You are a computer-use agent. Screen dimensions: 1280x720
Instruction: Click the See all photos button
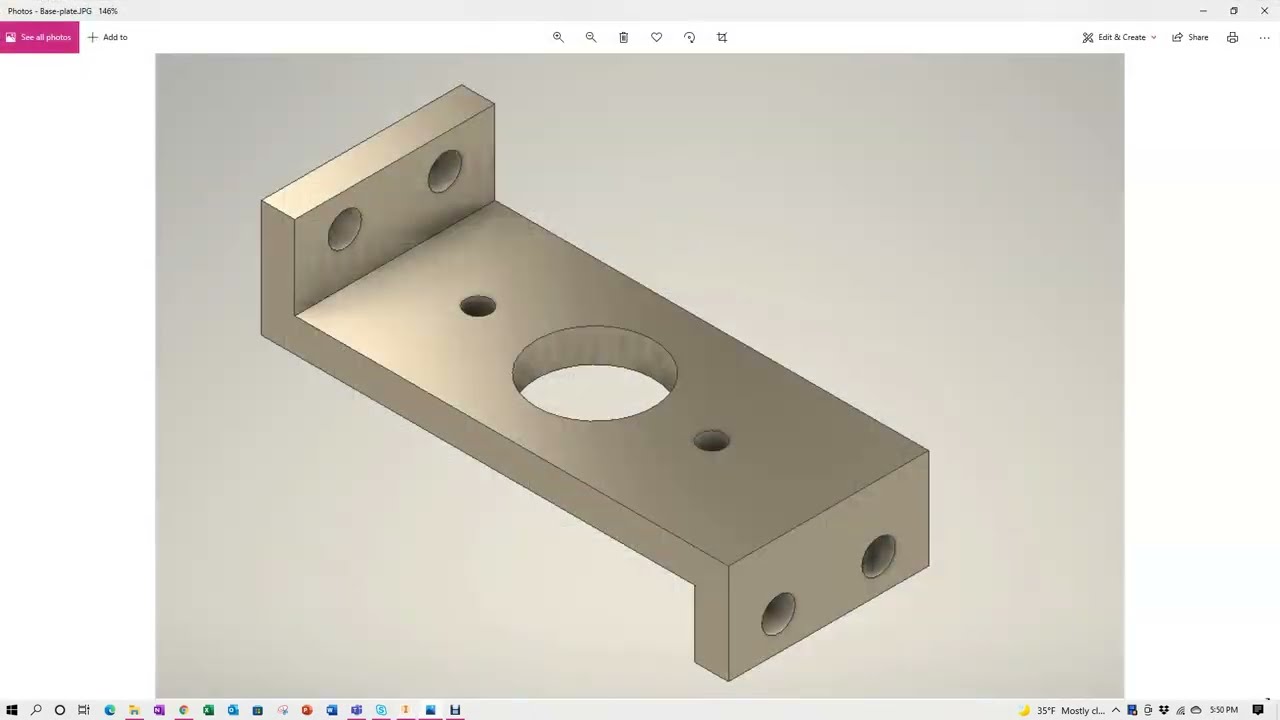[x=40, y=37]
